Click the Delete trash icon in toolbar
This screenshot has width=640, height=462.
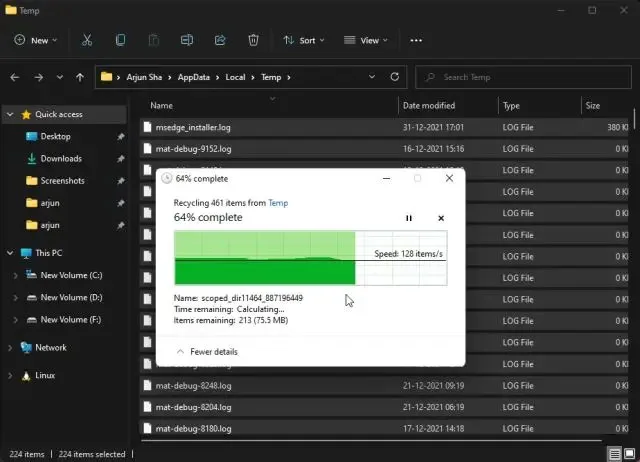[x=253, y=40]
